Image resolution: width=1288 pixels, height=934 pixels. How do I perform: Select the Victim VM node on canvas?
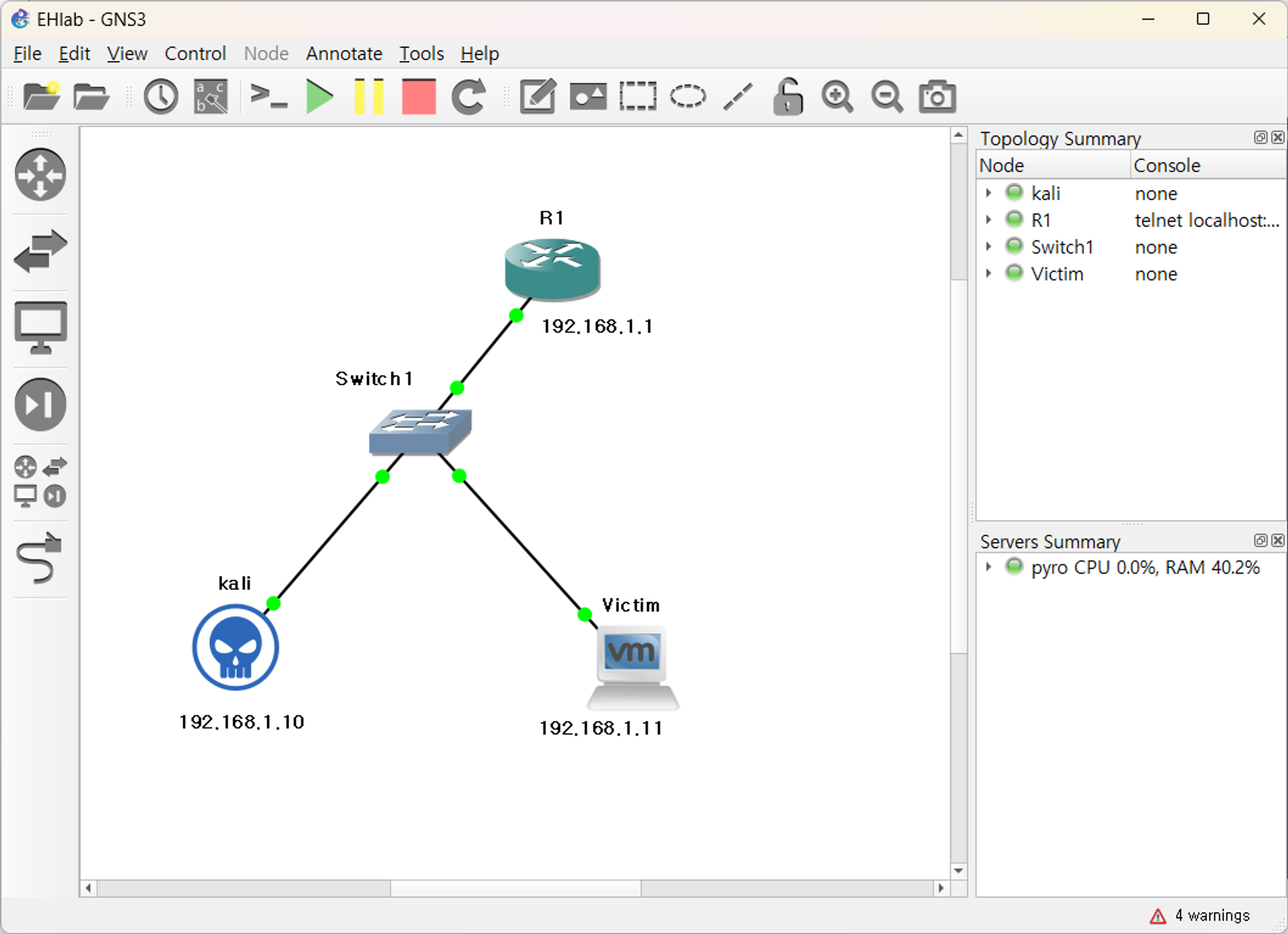[x=632, y=667]
